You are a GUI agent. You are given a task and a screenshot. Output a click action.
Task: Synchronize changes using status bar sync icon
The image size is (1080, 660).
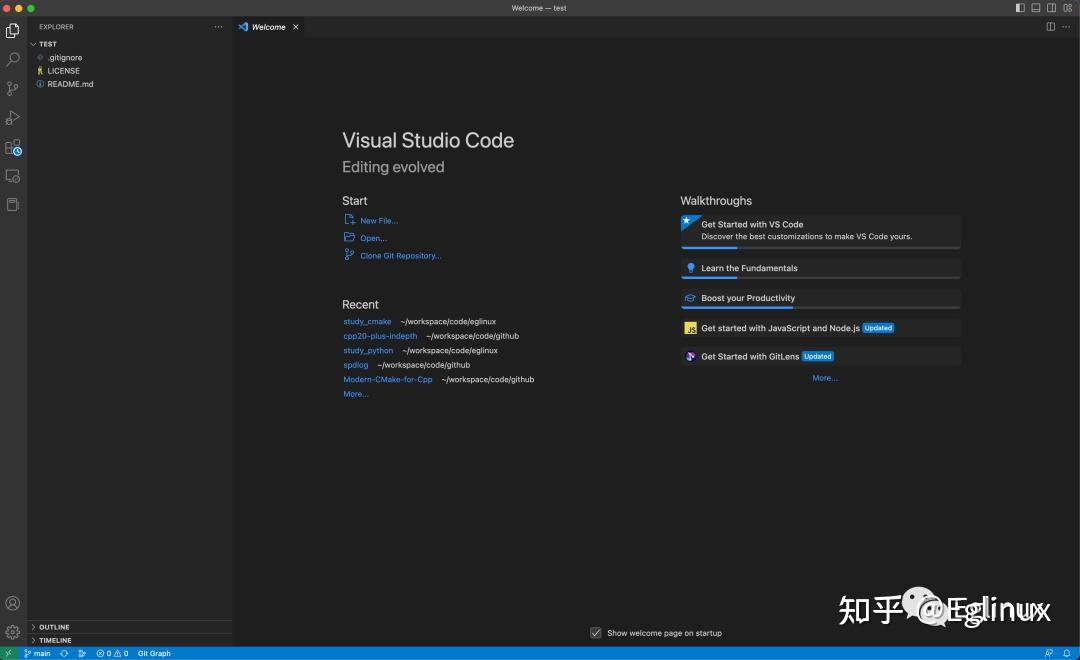[64, 653]
